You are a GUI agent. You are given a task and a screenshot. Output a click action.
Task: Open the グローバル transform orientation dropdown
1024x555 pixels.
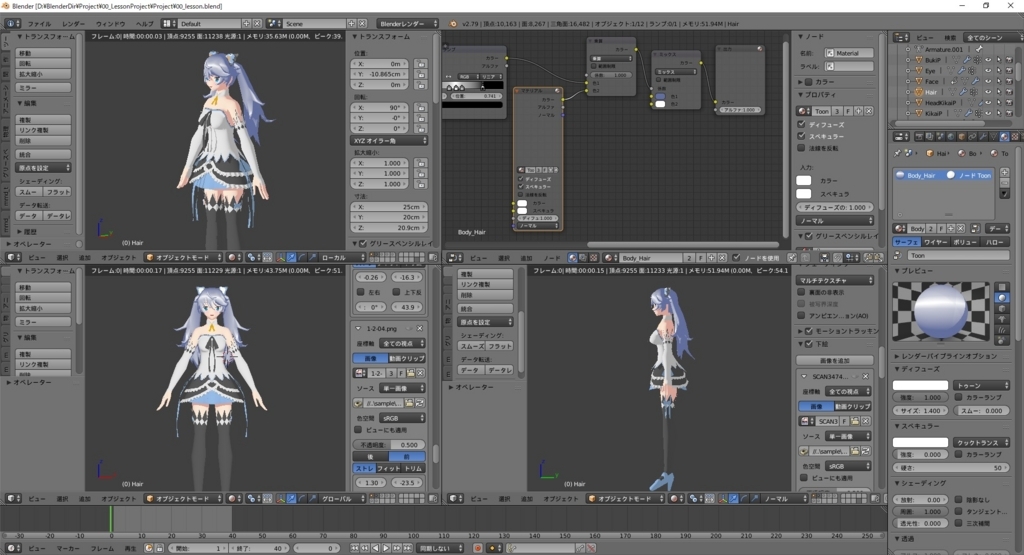[x=340, y=499]
